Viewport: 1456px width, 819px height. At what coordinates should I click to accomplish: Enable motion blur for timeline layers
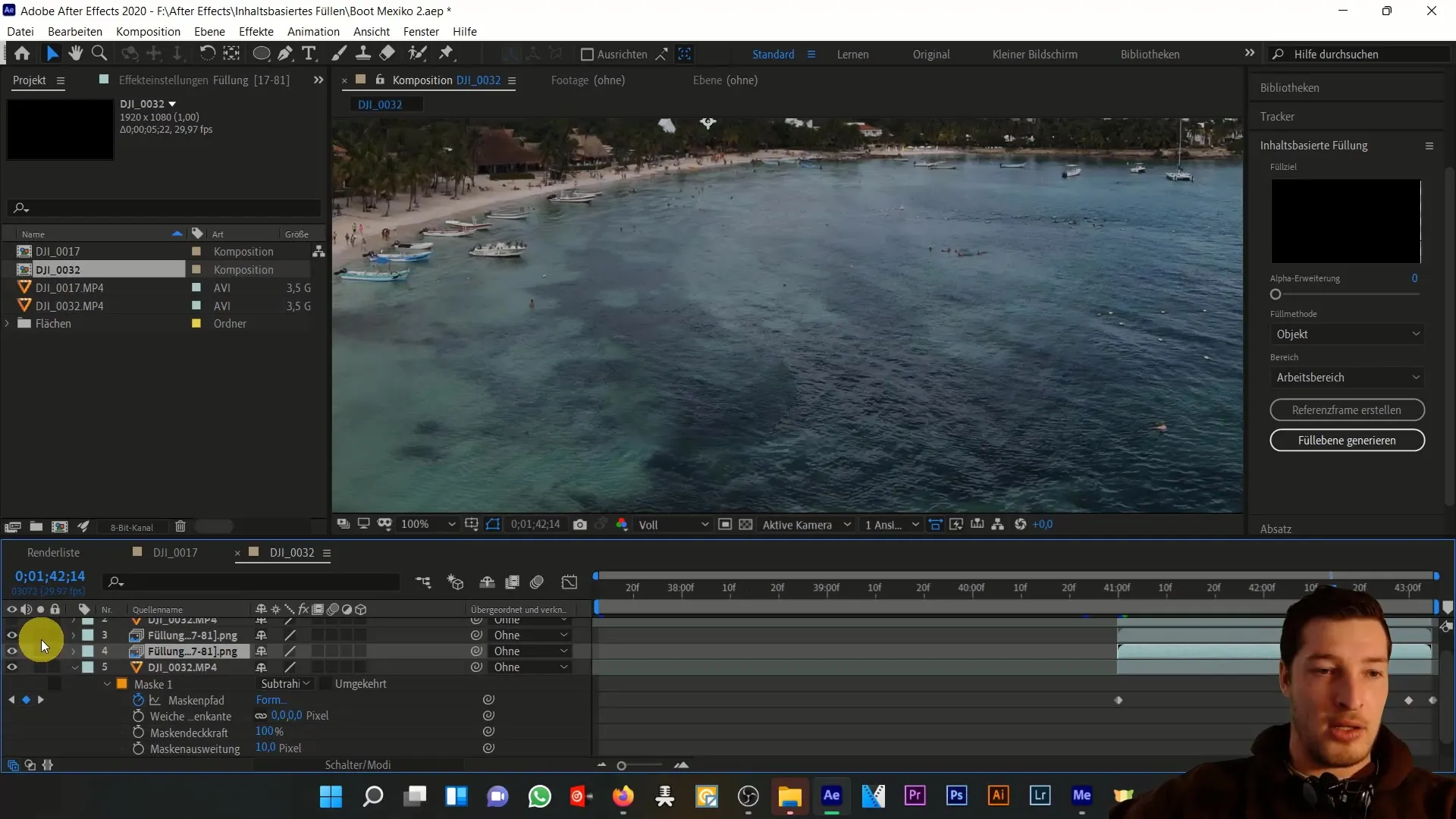(x=537, y=582)
